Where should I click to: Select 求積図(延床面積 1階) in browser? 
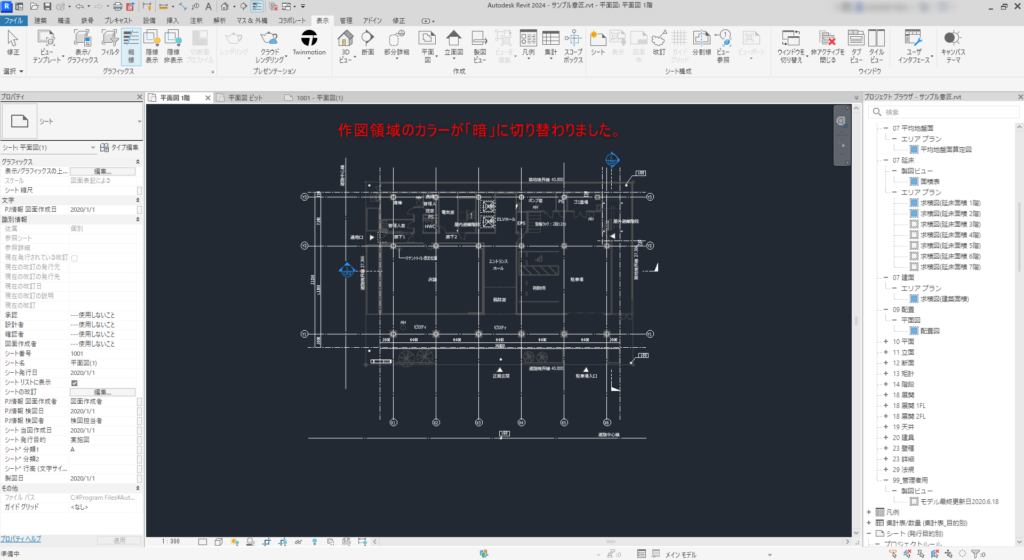click(x=950, y=203)
